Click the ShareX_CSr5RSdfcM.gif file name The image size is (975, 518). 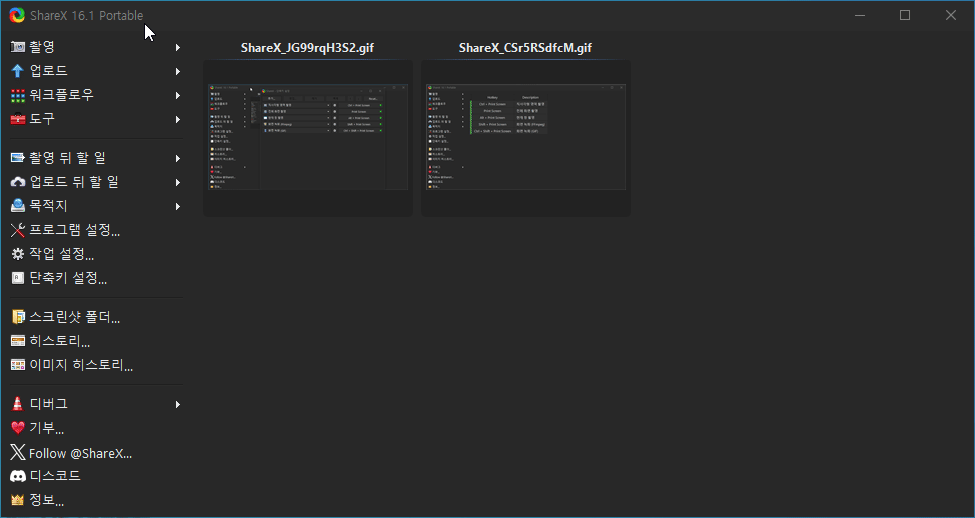(525, 48)
